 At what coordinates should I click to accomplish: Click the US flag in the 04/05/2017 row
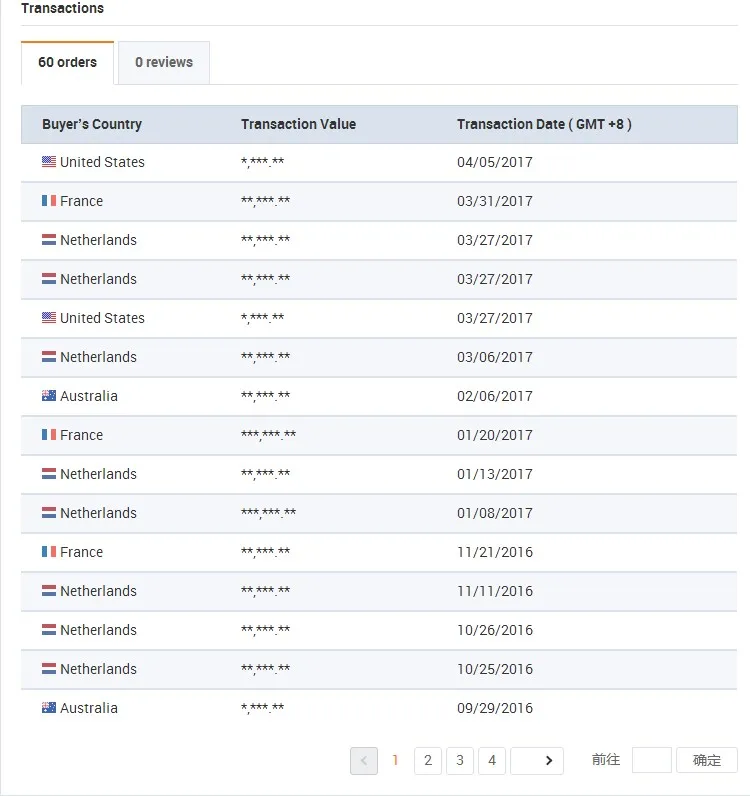[49, 162]
